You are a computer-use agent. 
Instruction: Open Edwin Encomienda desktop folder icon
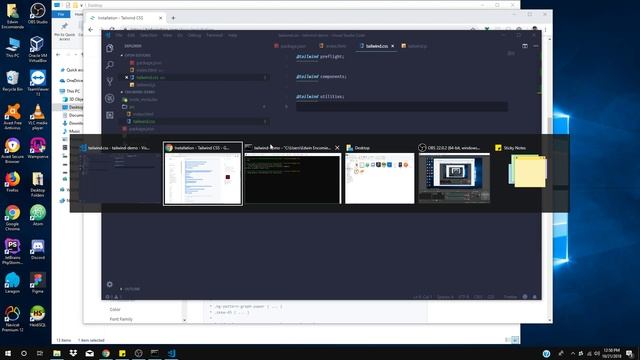13,16
